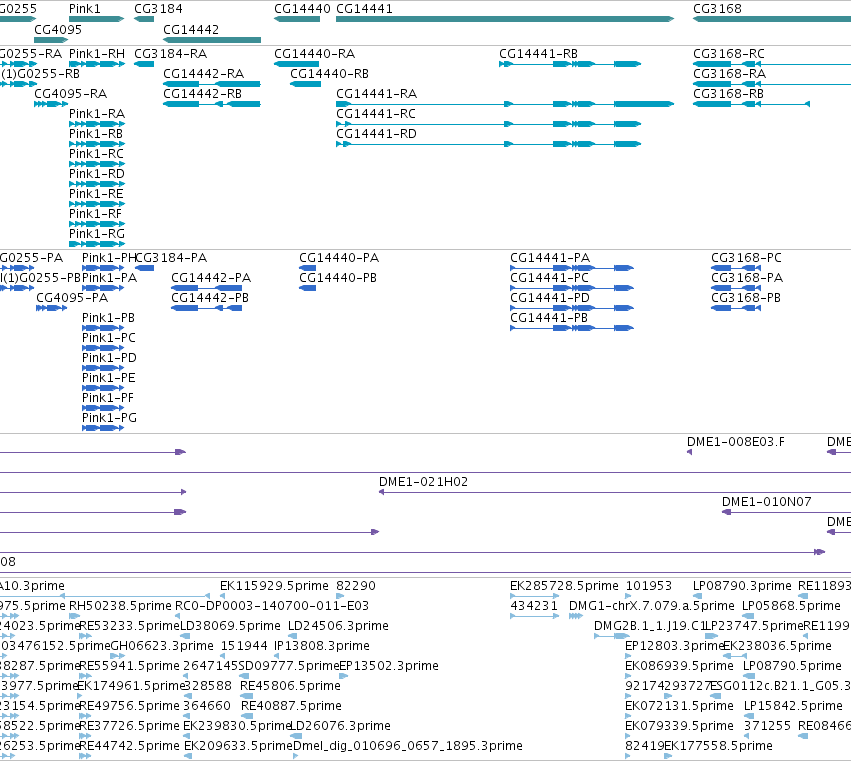The width and height of the screenshot is (851, 761).
Task: Select protein Pink1-PE
Action: [x=103, y=388]
